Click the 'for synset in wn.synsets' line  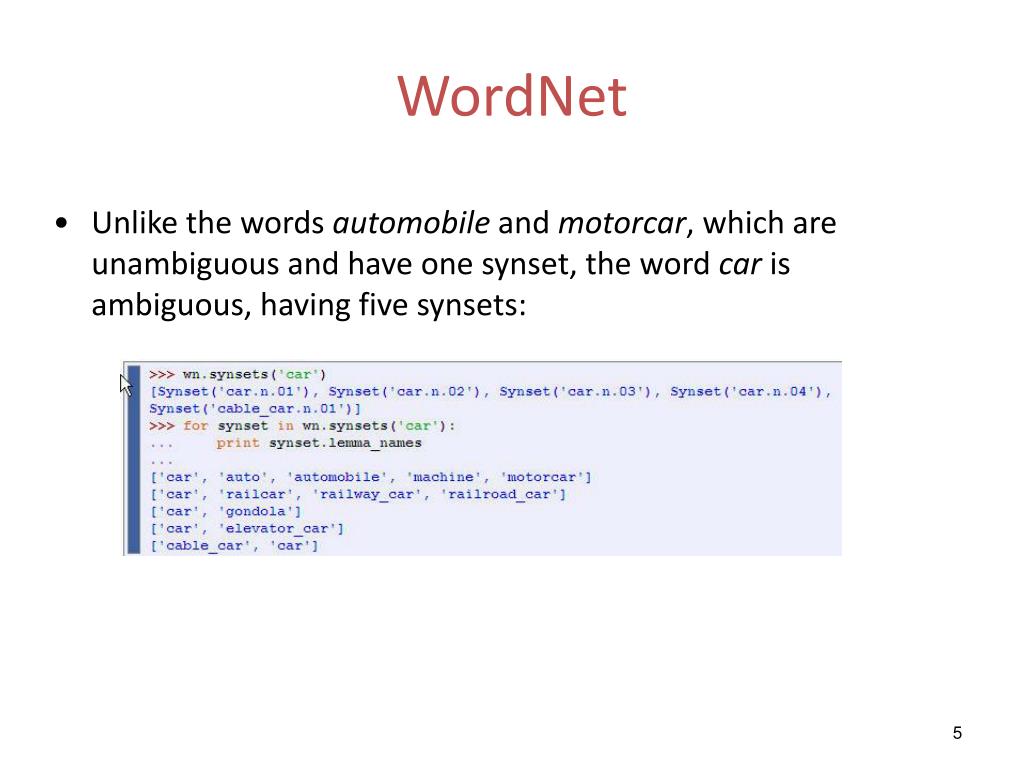pyautogui.click(x=302, y=426)
